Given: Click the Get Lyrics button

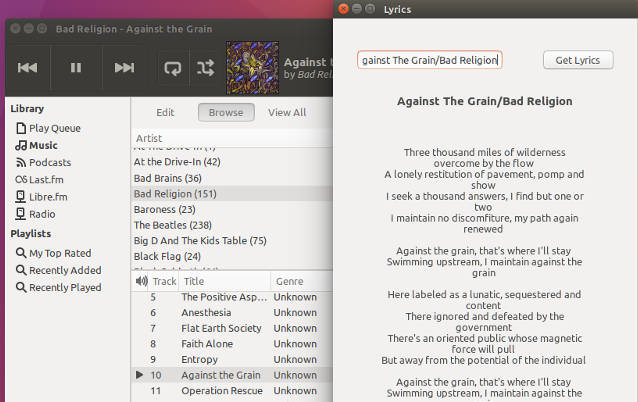Looking at the screenshot, I should pos(578,60).
